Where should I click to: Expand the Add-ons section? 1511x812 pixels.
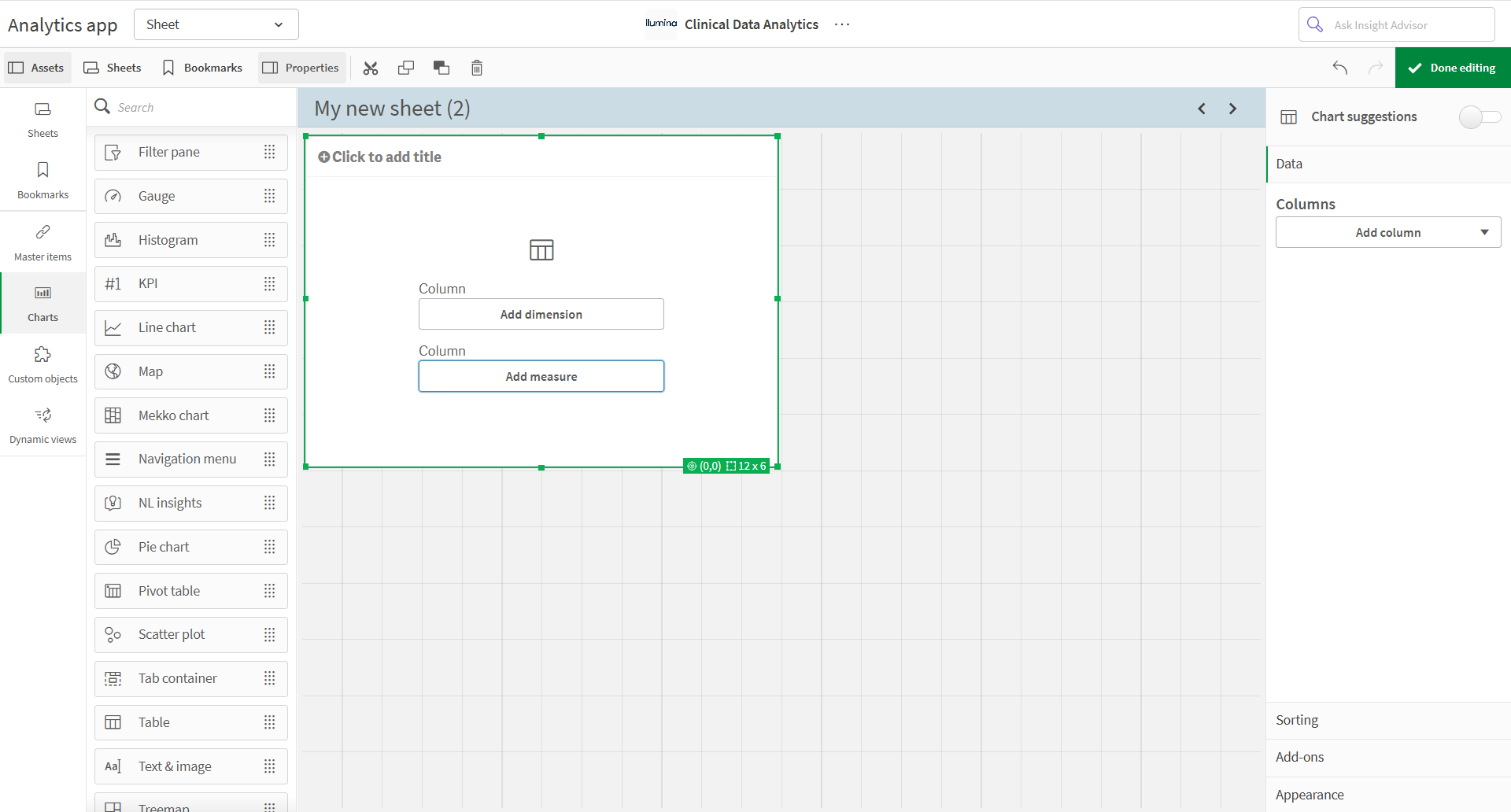[x=1388, y=757]
